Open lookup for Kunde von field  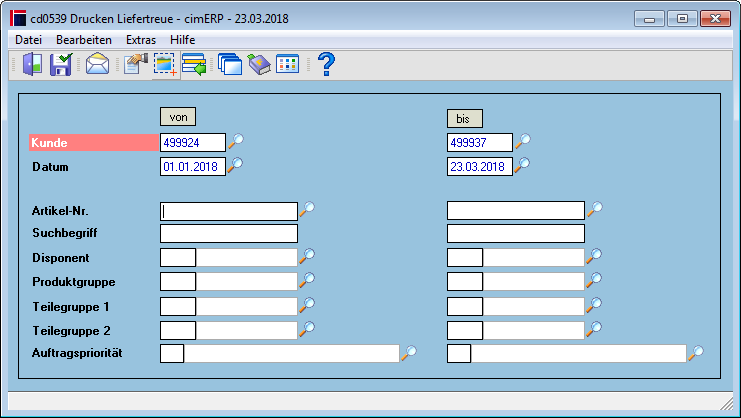pyautogui.click(x=236, y=141)
